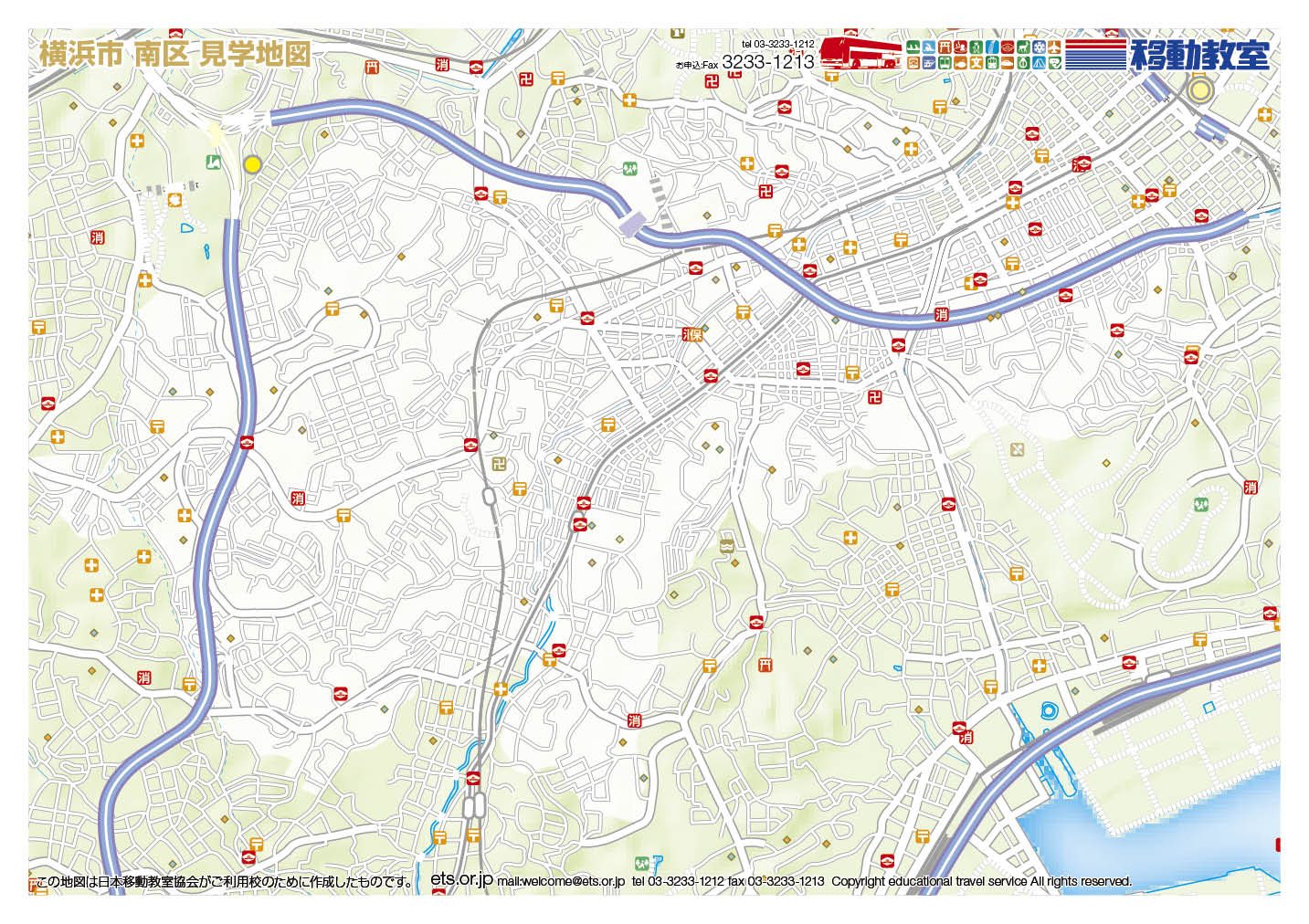Click the tel 03-3233-1212 header text
The height and width of the screenshot is (924, 1309).
tap(777, 43)
